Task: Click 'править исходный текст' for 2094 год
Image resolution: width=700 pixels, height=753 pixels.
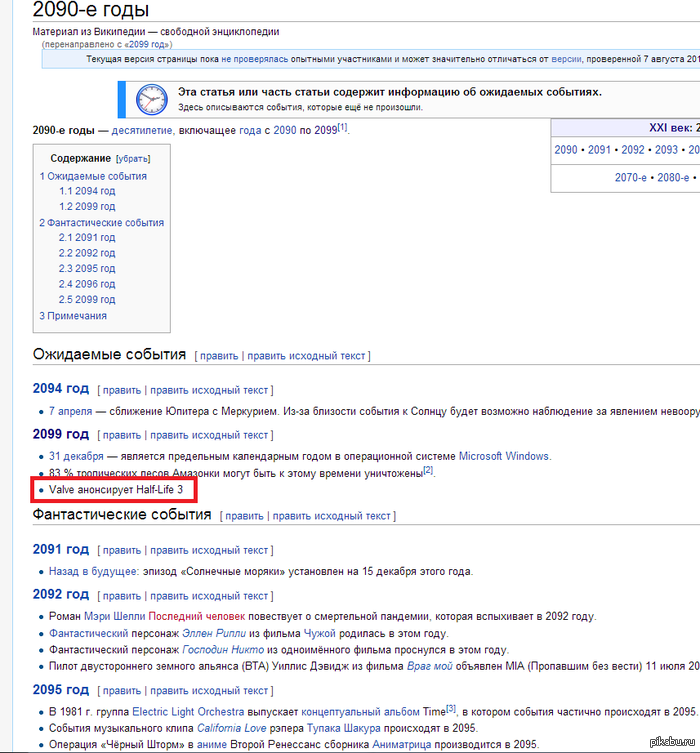Action: pos(209,390)
